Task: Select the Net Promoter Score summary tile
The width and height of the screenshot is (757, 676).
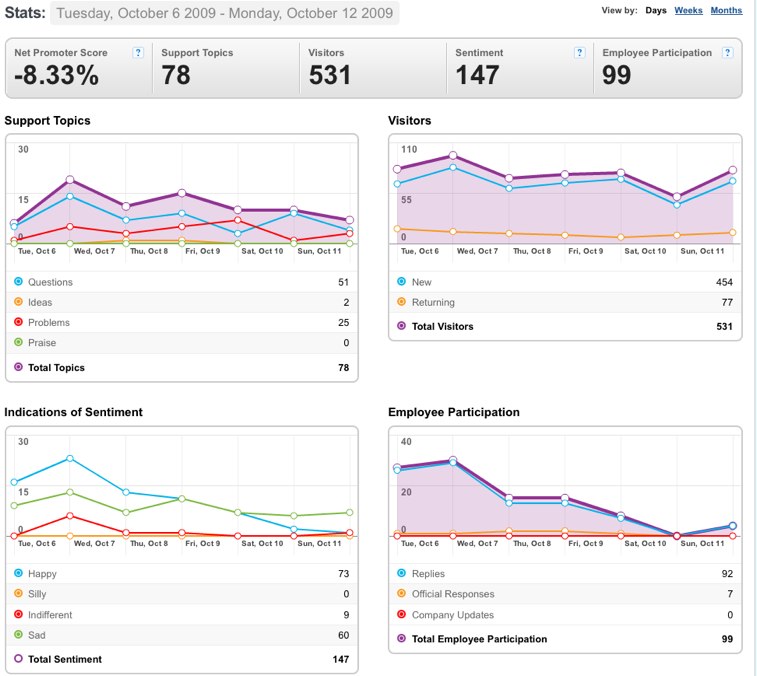Action: [x=79, y=68]
